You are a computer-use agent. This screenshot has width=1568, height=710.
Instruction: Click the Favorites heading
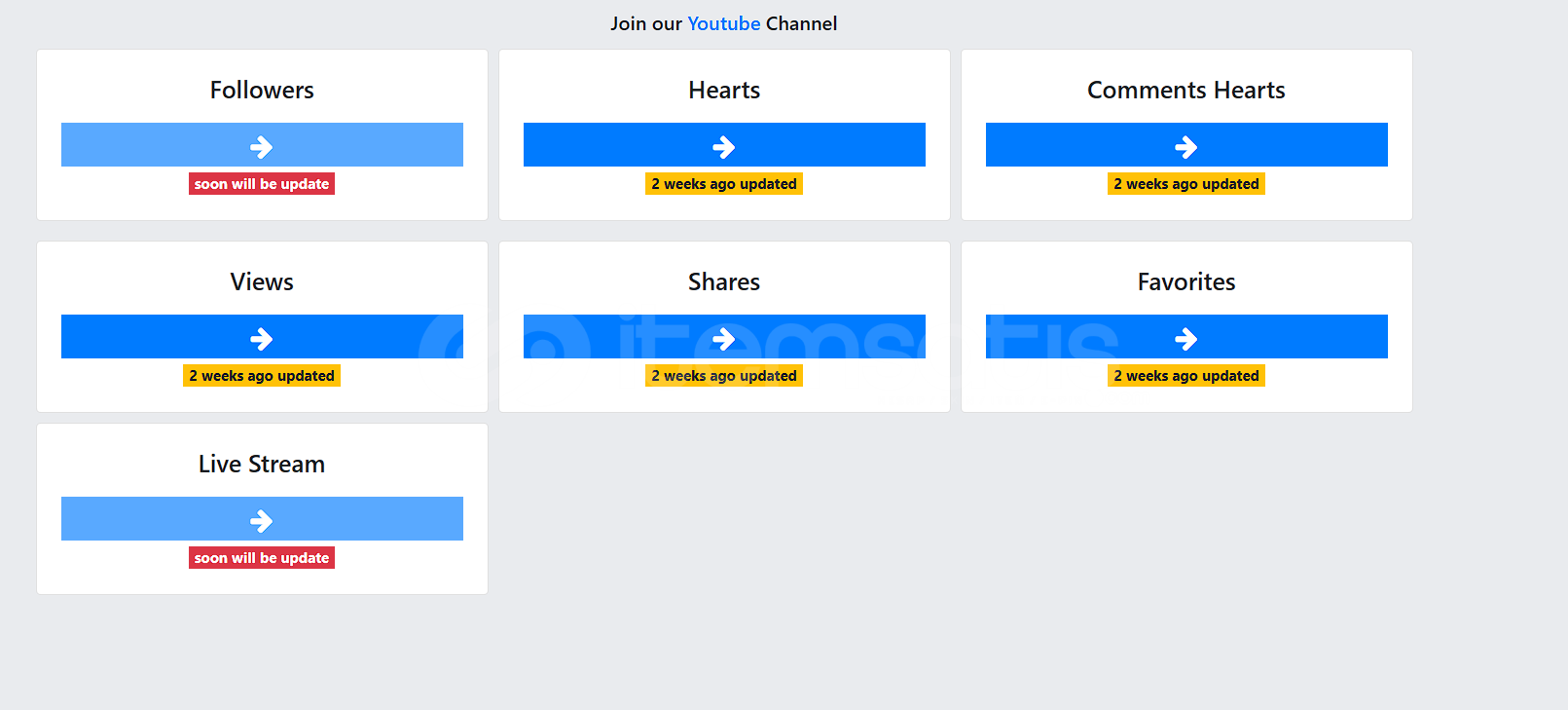click(x=1185, y=282)
